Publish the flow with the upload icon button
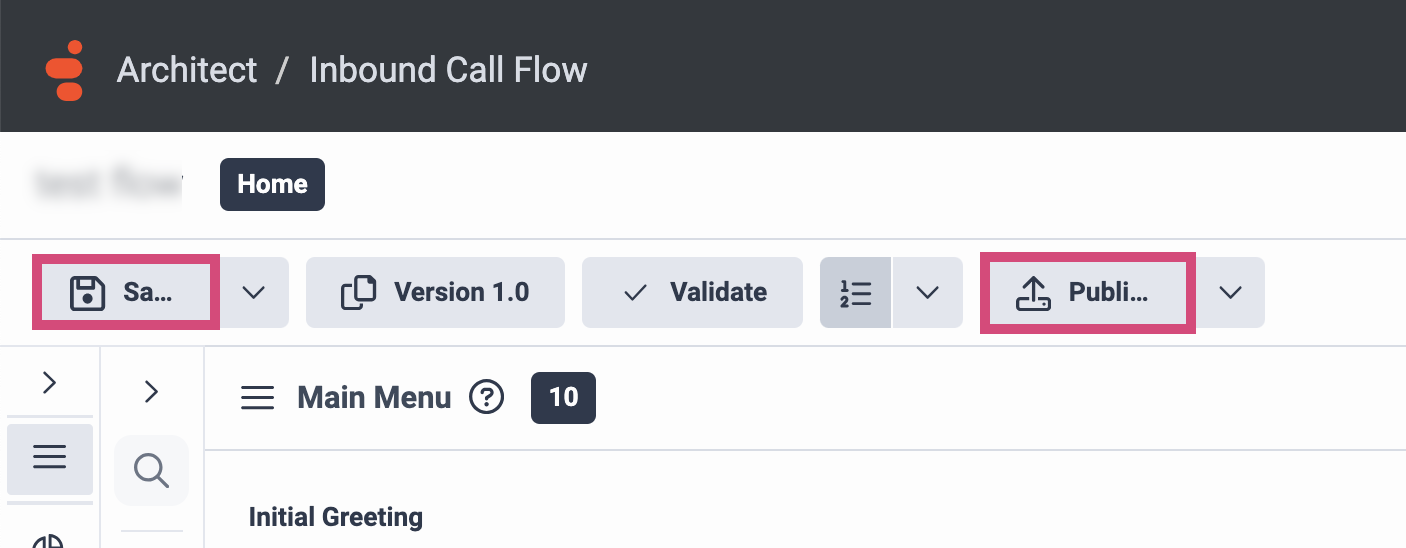 1087,292
